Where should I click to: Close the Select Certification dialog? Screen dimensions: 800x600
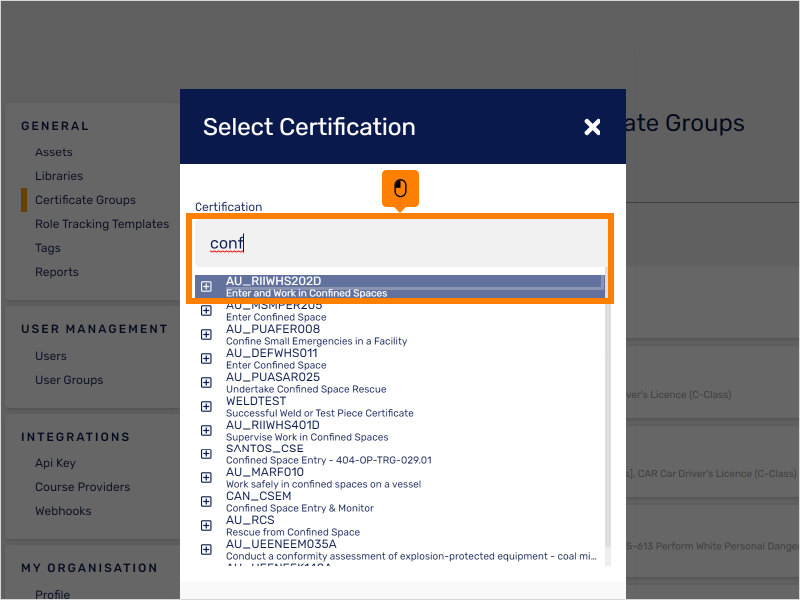pyautogui.click(x=592, y=127)
